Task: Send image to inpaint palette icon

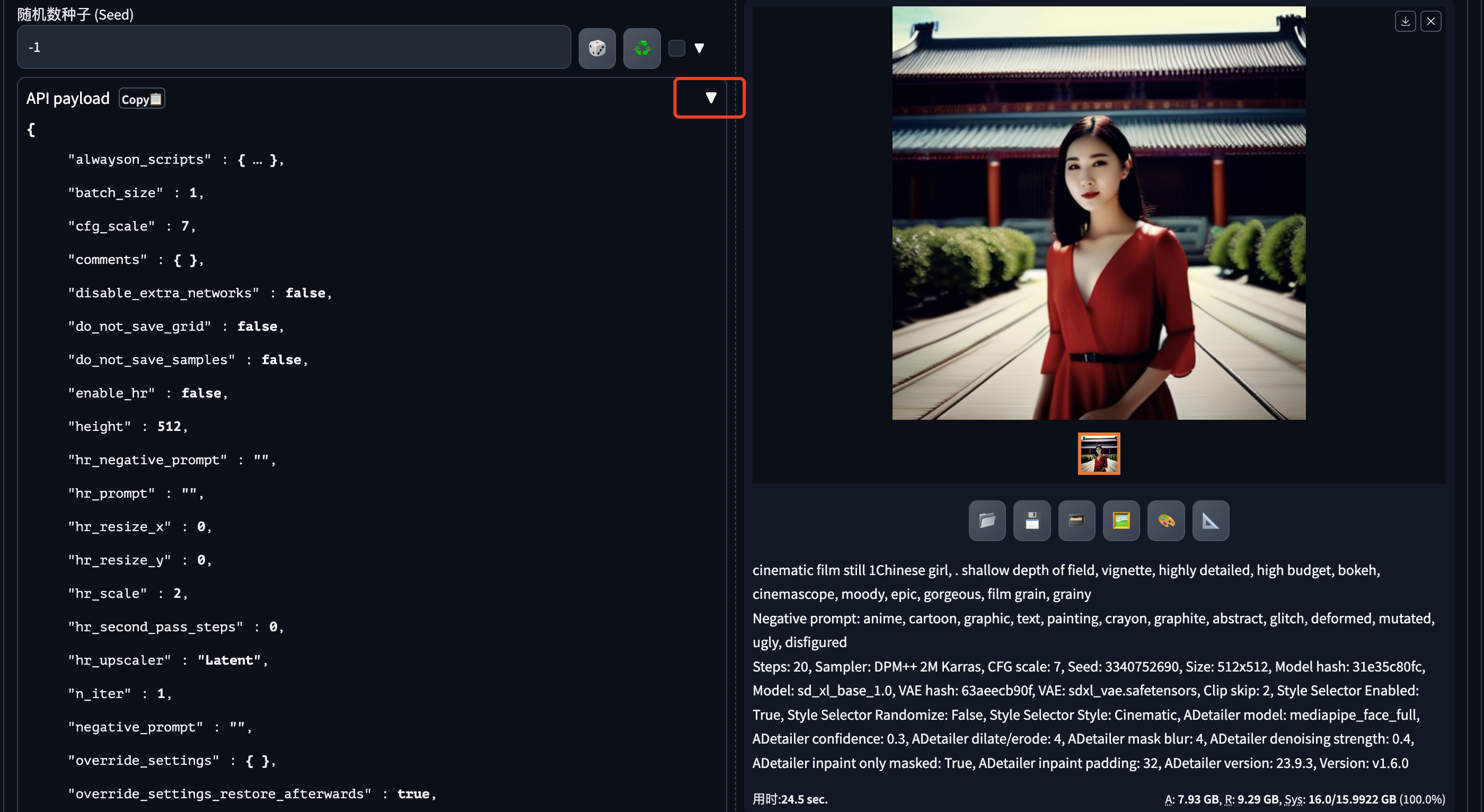Action: click(1166, 520)
